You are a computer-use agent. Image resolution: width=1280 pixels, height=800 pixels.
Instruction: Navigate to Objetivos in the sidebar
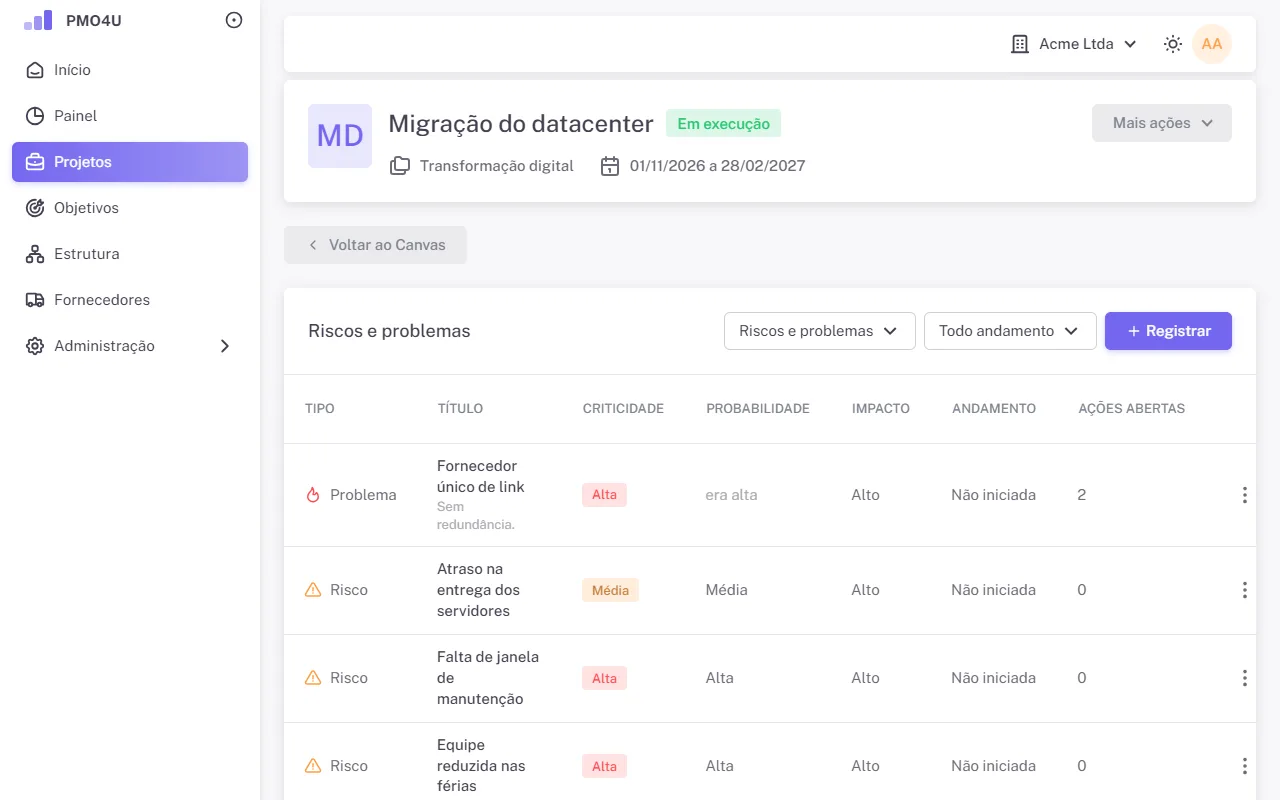pyautogui.click(x=130, y=208)
